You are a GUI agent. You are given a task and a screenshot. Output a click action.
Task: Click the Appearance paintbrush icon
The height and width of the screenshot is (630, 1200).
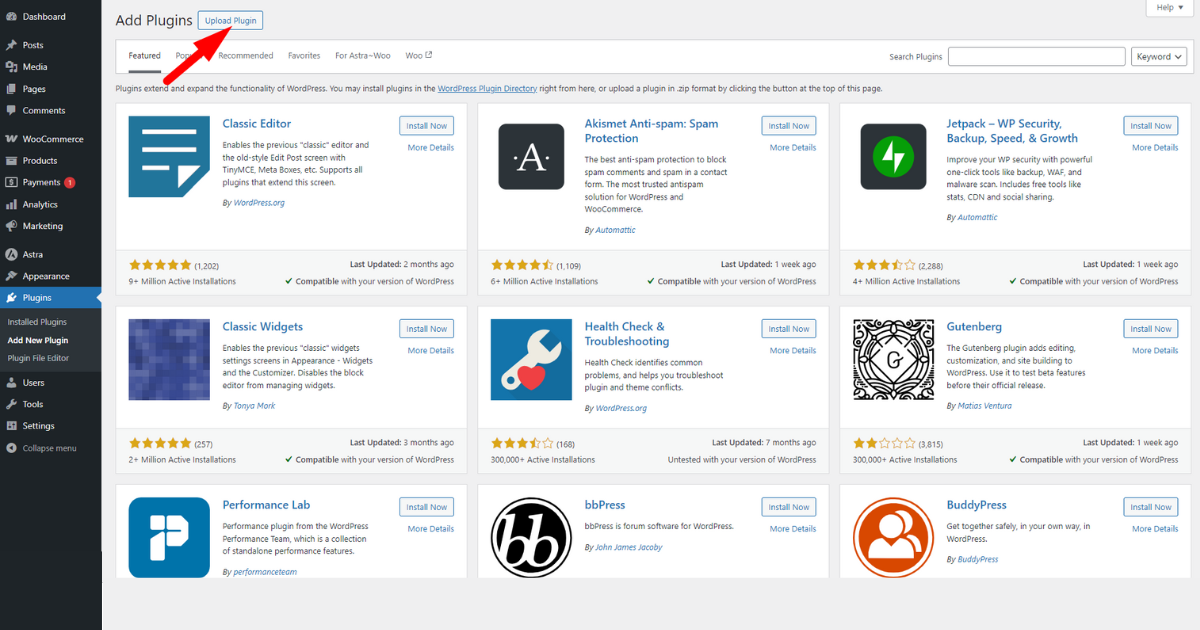click(x=10, y=276)
